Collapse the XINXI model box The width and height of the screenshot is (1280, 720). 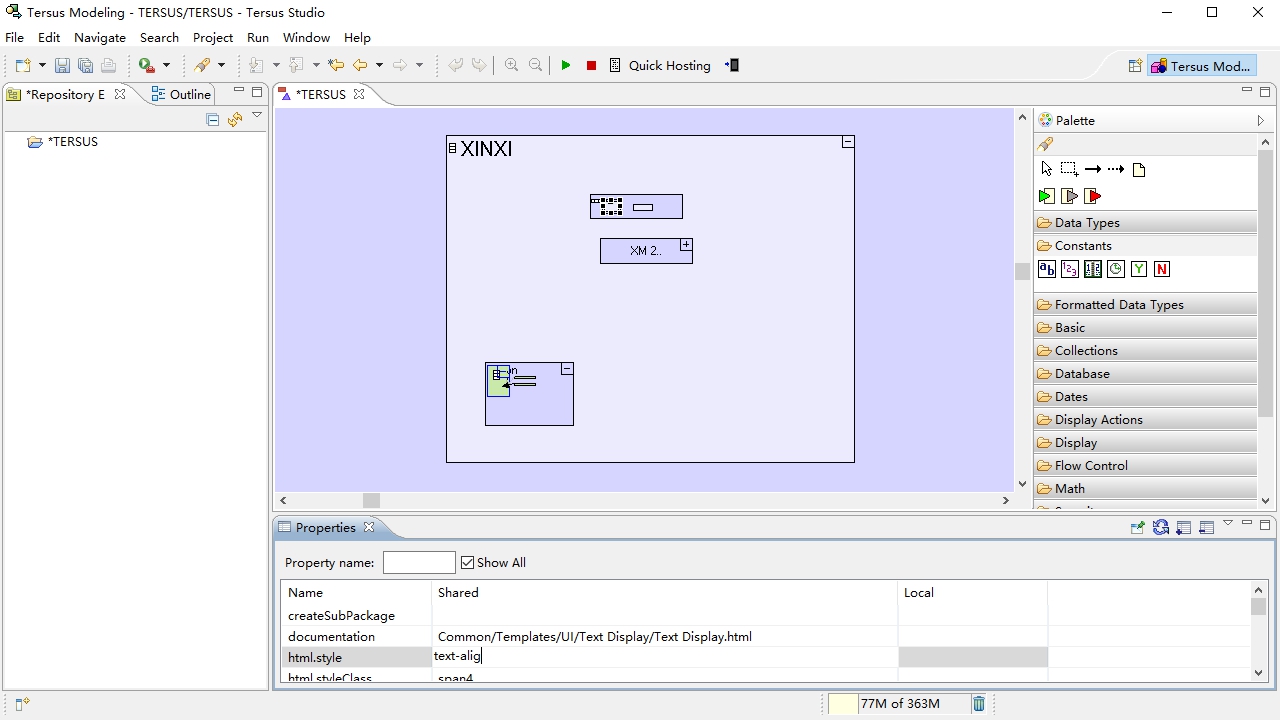tap(848, 142)
